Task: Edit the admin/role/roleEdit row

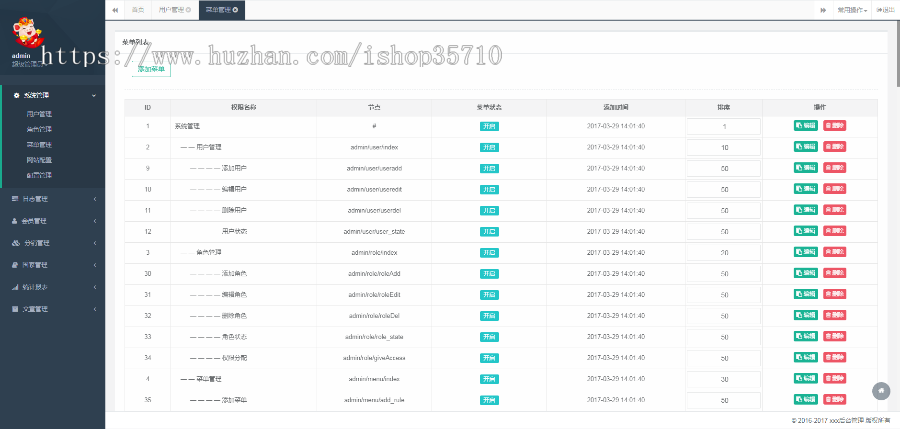Action: (806, 293)
